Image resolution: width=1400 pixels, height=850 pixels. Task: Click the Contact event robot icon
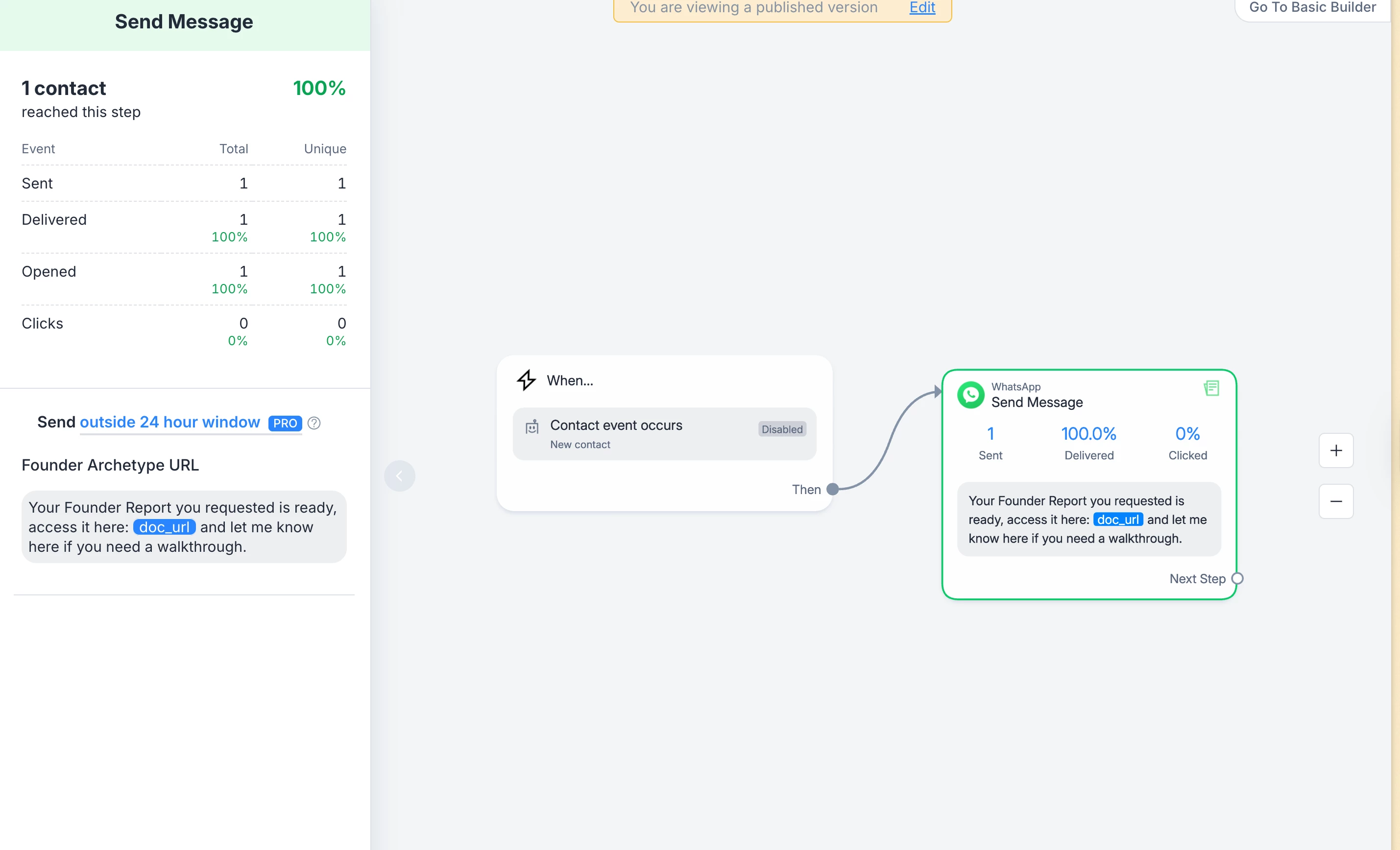point(532,427)
